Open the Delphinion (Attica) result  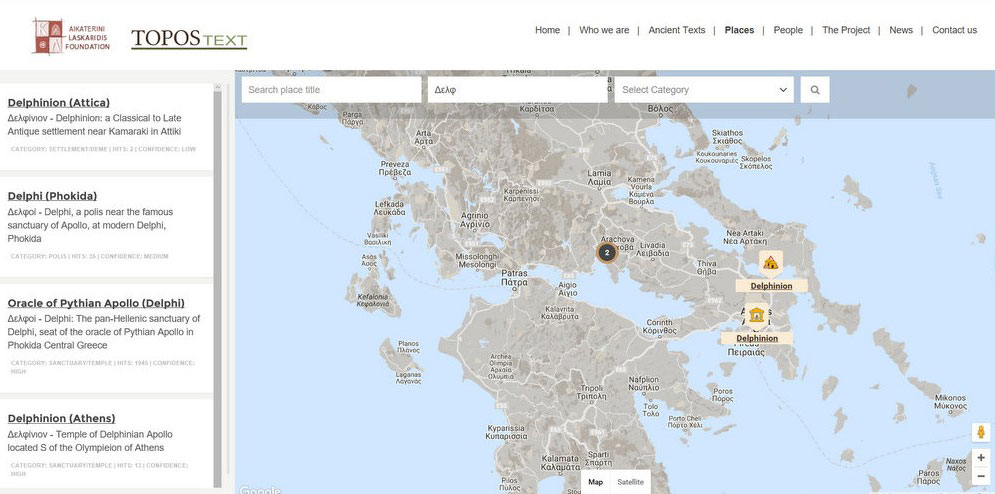pyautogui.click(x=58, y=102)
